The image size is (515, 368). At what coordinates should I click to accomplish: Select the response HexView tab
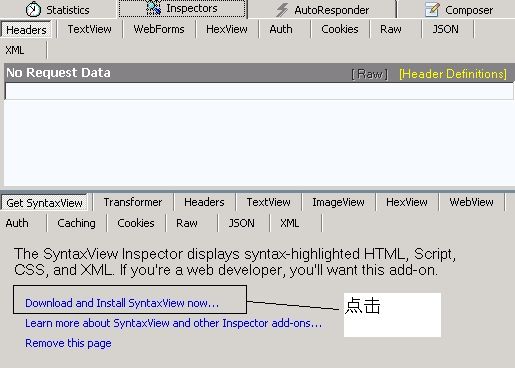point(407,202)
